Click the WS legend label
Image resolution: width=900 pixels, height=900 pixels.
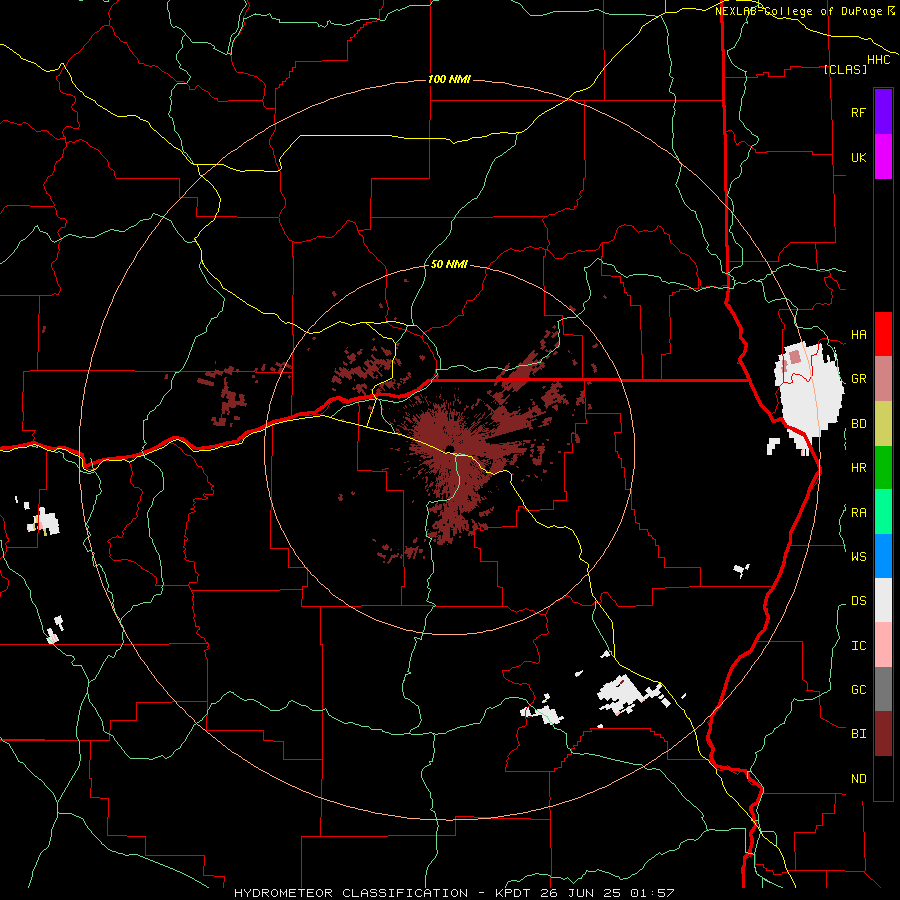(x=858, y=557)
